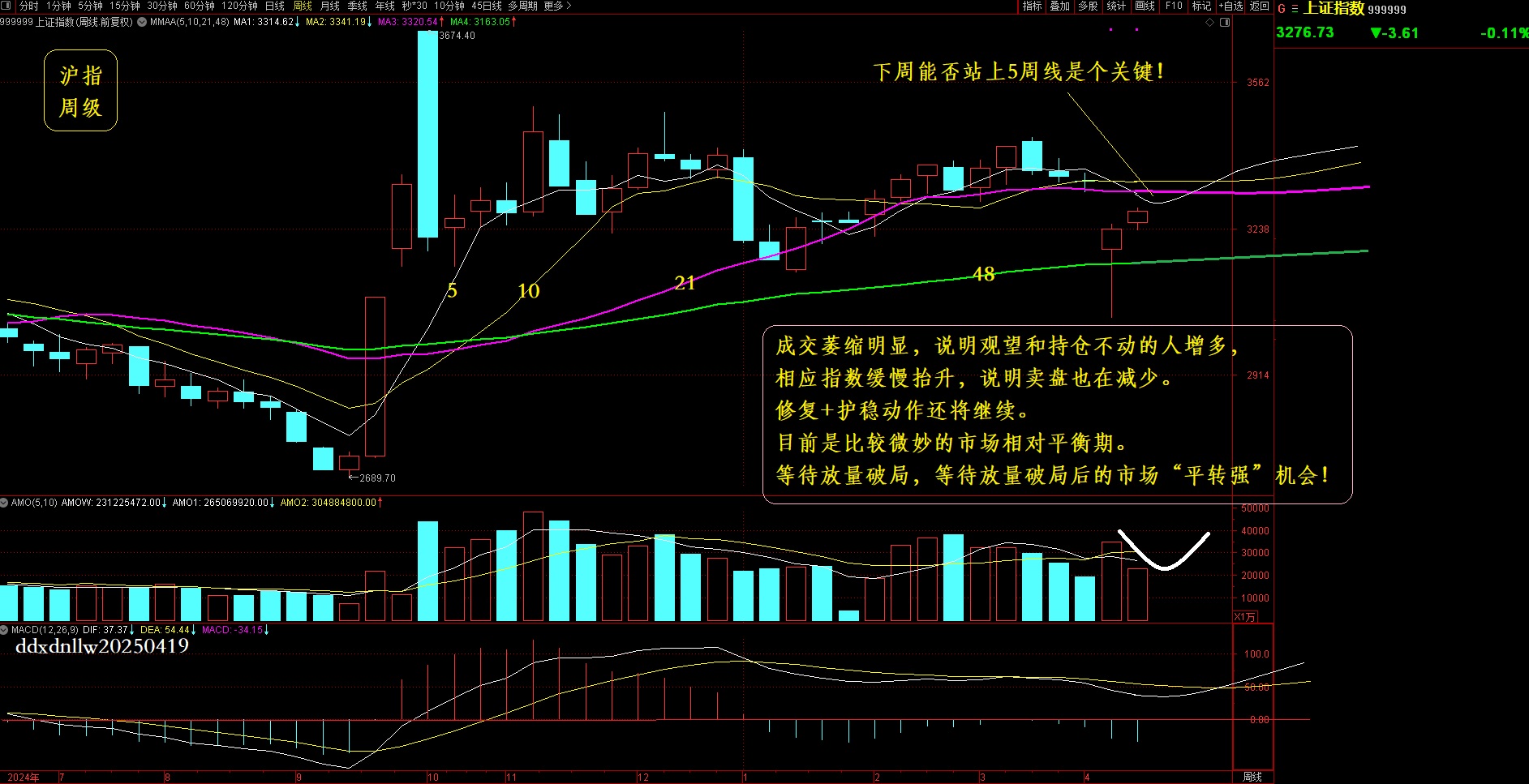
Task: Open 多股 multi-stock view
Action: (x=1087, y=6)
